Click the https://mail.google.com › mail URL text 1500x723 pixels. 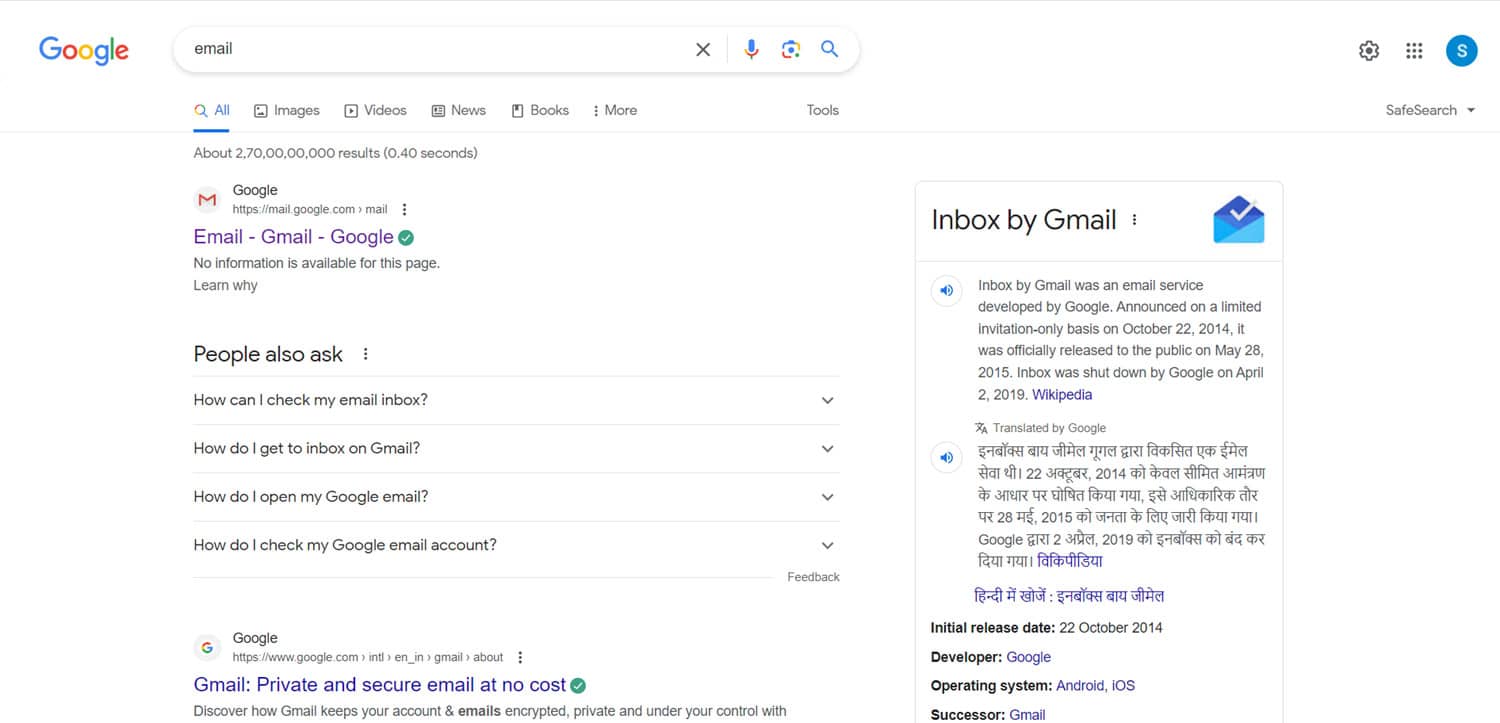click(x=310, y=210)
